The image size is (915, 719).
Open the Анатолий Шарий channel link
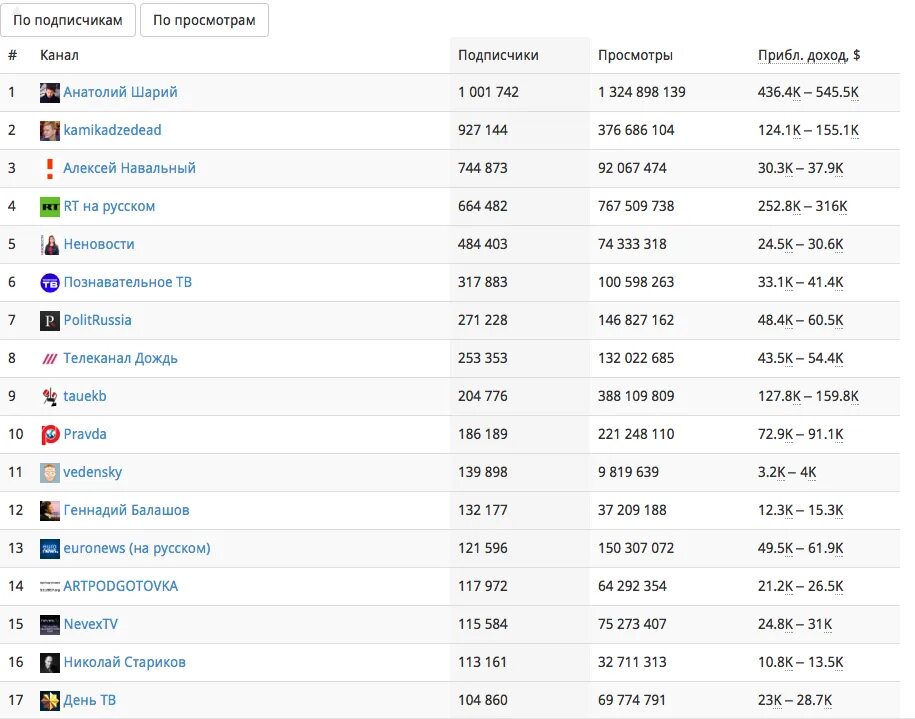pos(120,92)
